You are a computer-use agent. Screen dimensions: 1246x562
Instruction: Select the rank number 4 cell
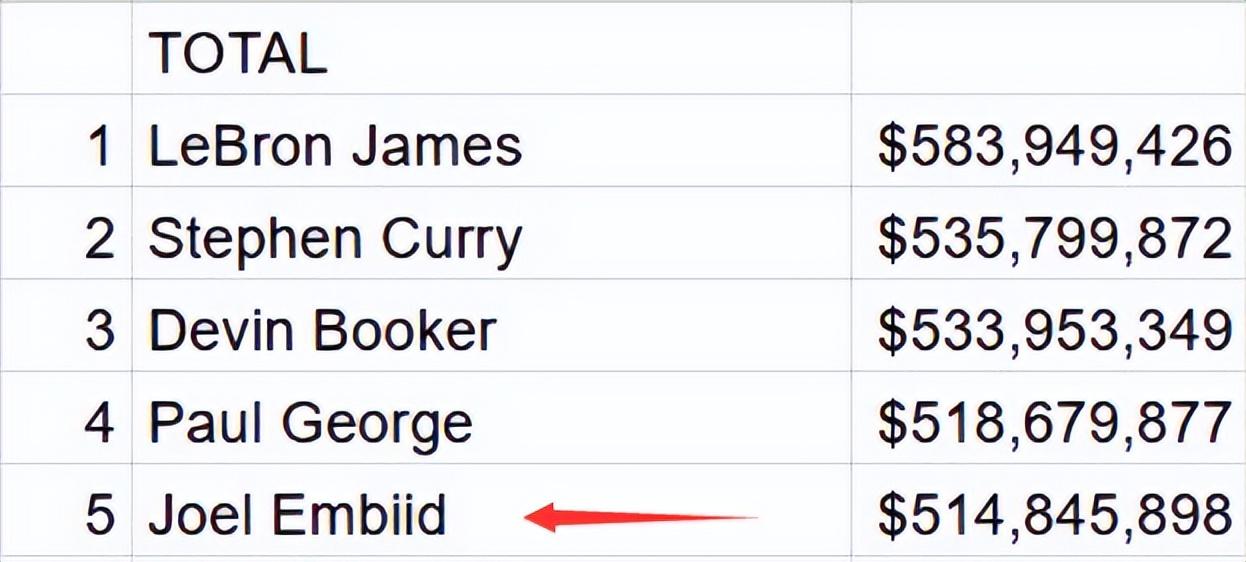click(x=100, y=423)
